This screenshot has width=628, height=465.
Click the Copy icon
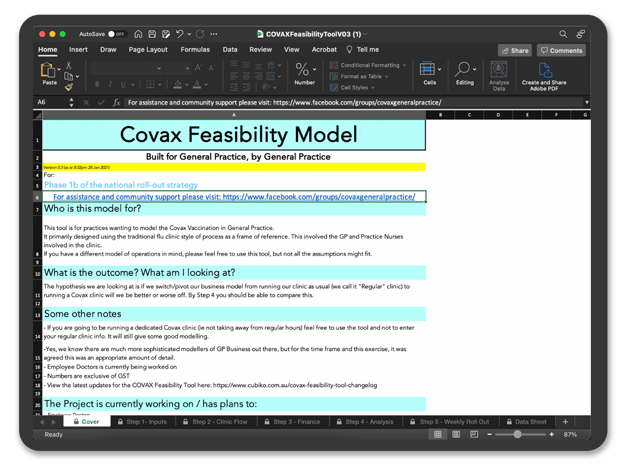pos(69,76)
